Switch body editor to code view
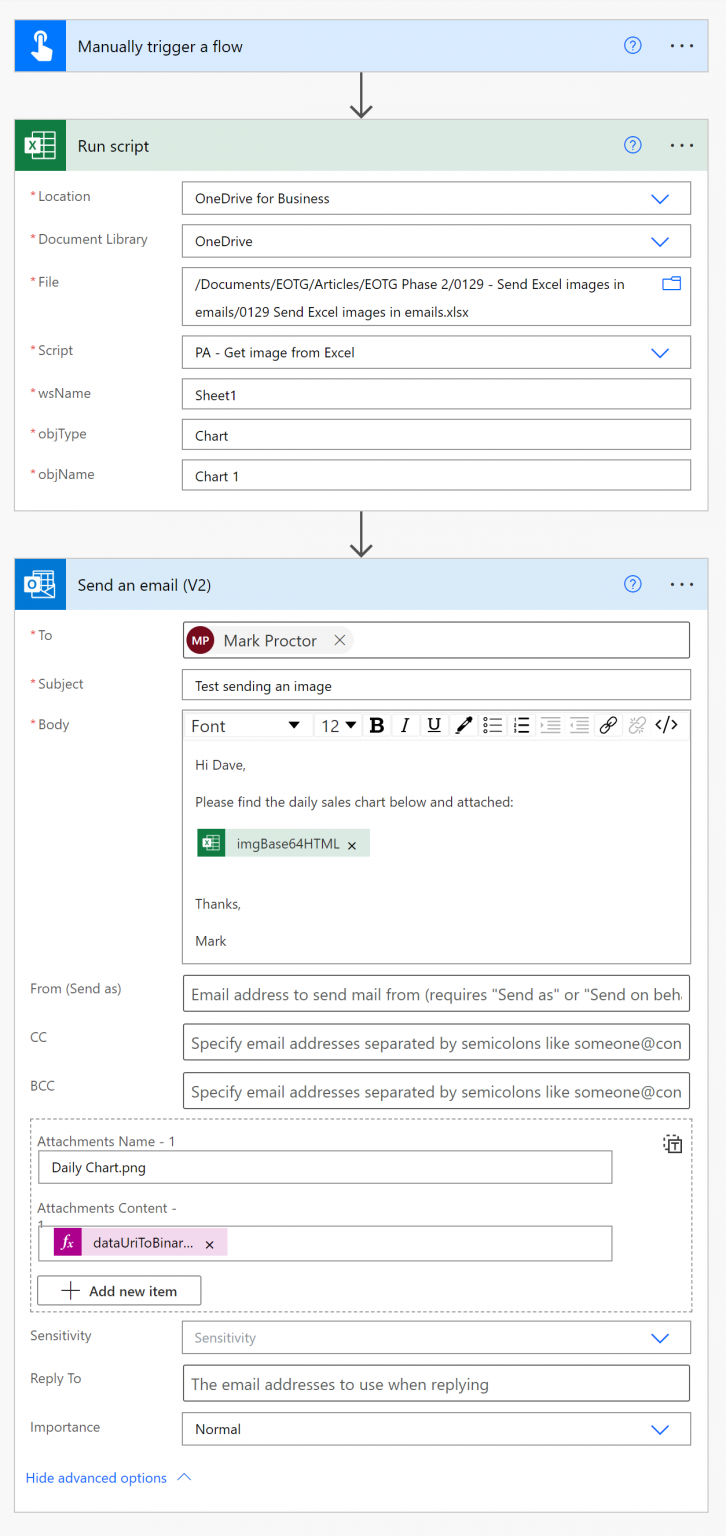This screenshot has width=726, height=1536. click(666, 726)
